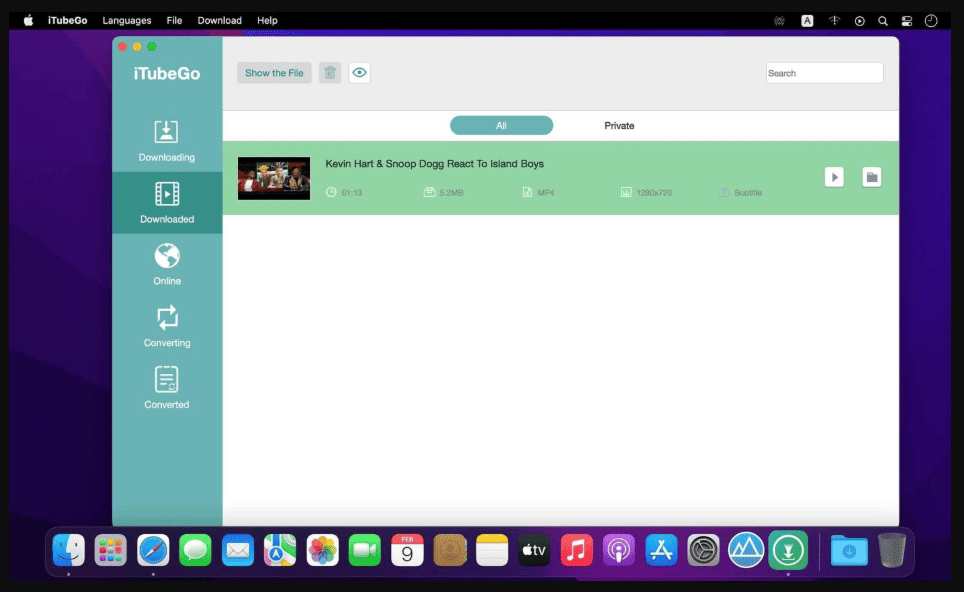Click the Subtitle label on video row

(748, 192)
